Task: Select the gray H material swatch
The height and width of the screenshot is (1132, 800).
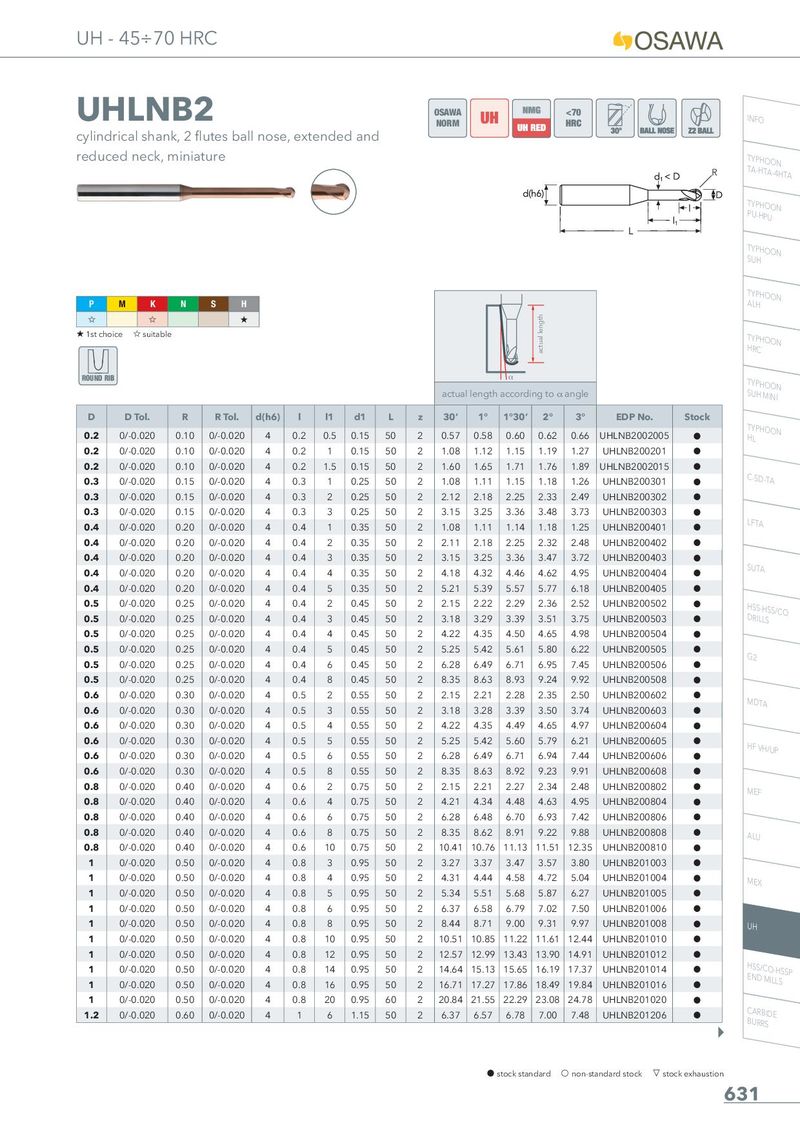Action: coord(244,304)
